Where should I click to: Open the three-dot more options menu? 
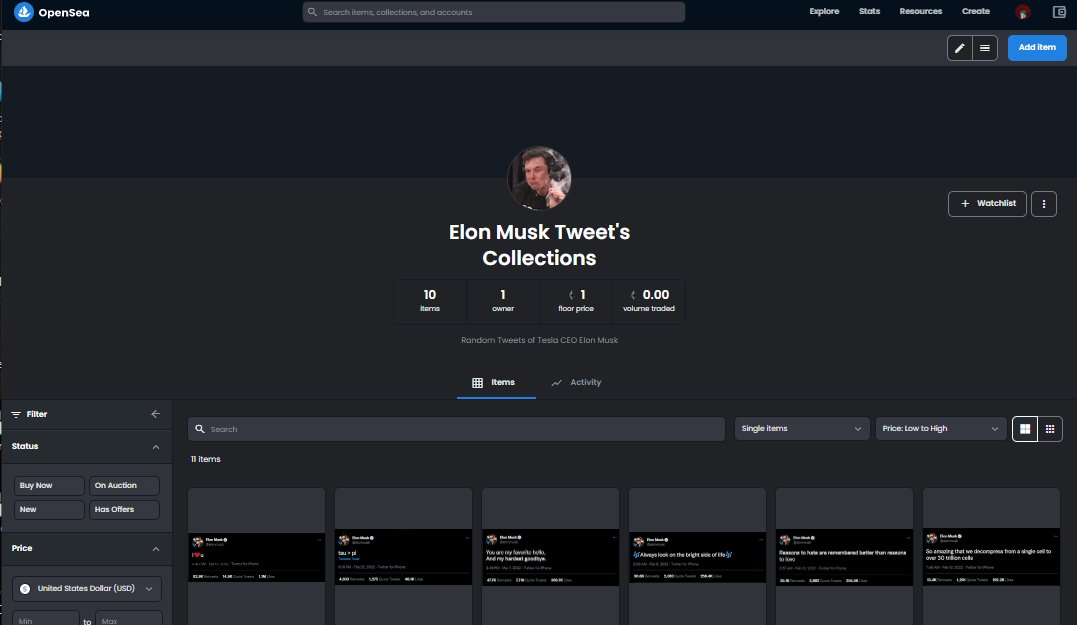[x=1043, y=204]
